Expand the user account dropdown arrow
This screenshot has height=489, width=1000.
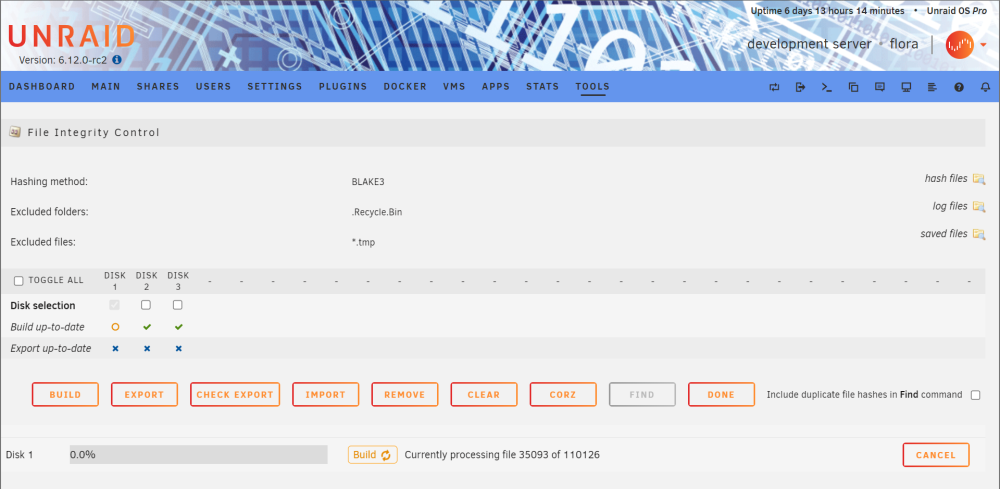point(983,45)
